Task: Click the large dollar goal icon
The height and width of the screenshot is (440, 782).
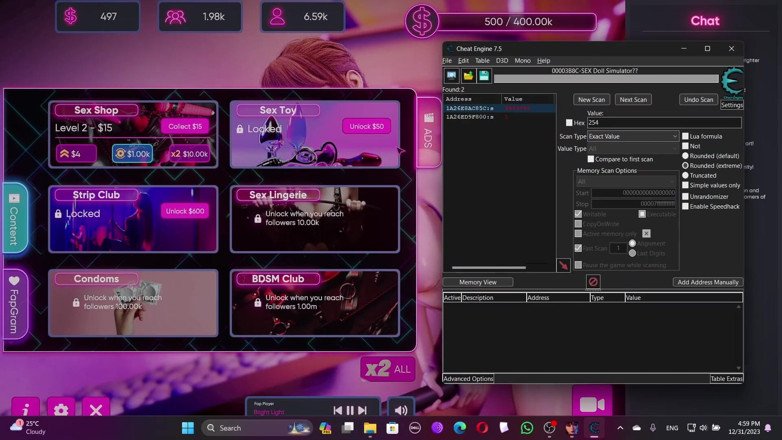Action: point(421,21)
